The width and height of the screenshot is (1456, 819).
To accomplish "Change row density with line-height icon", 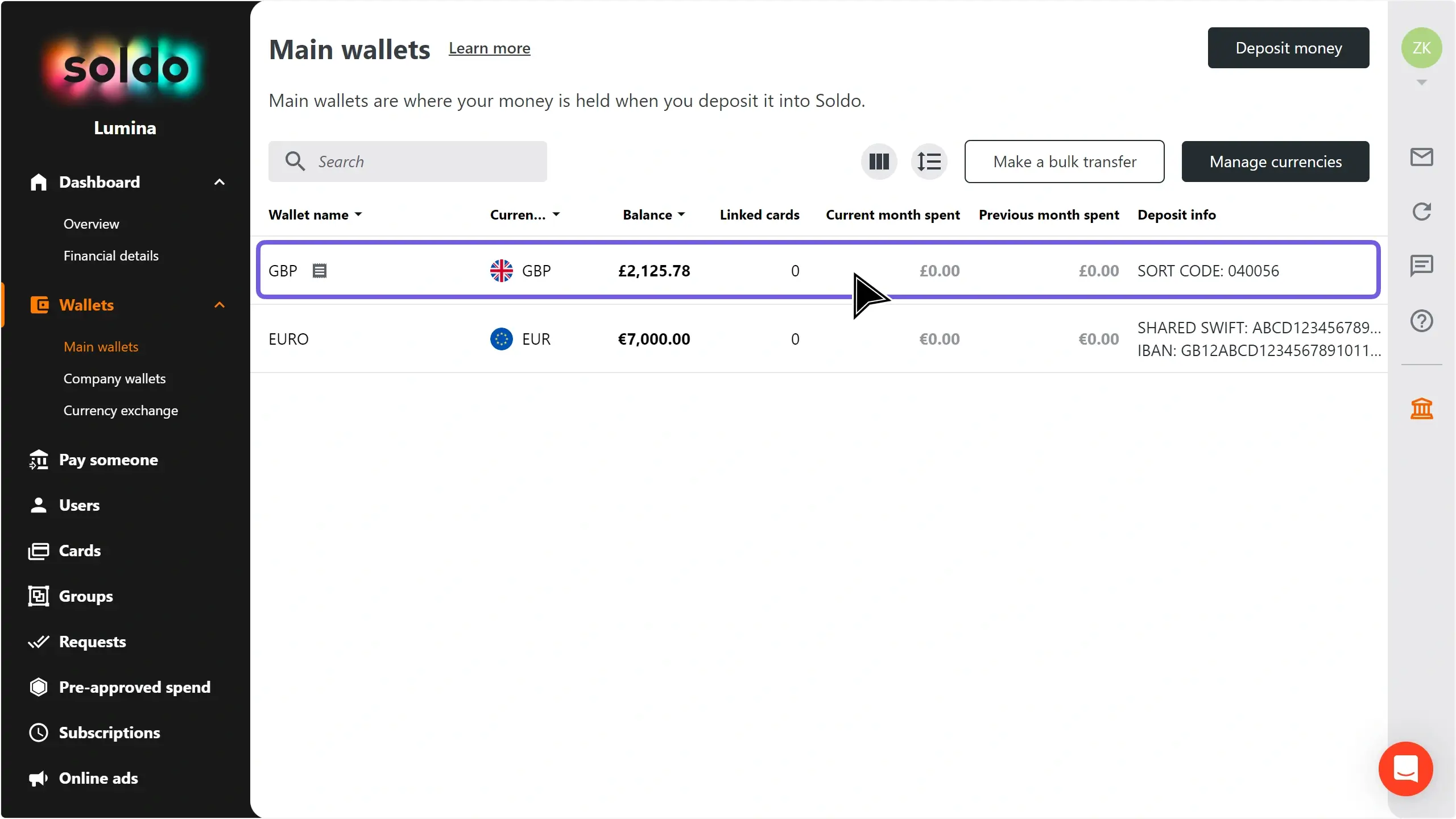I will coord(929,162).
